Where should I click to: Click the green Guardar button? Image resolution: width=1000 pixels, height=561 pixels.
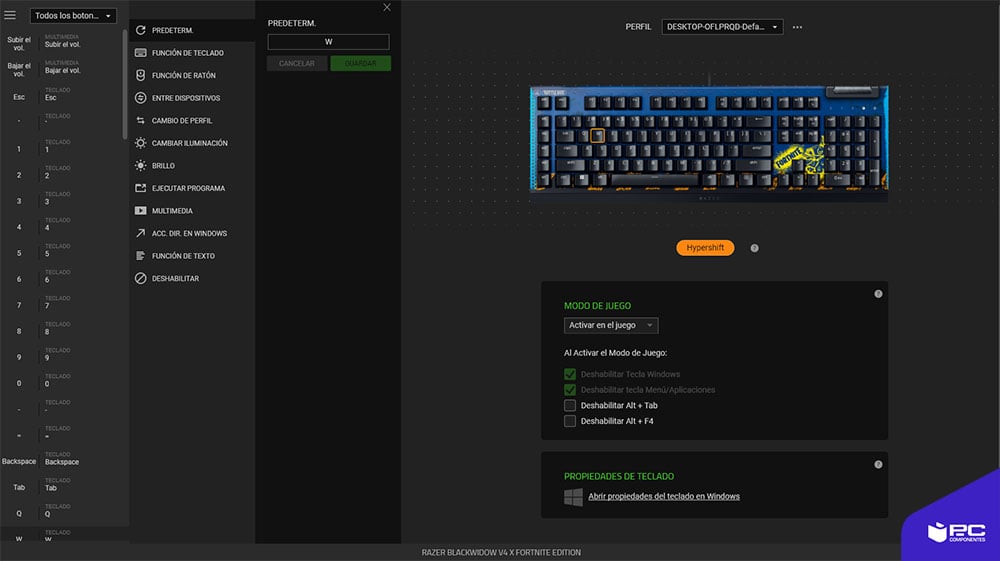click(x=360, y=63)
